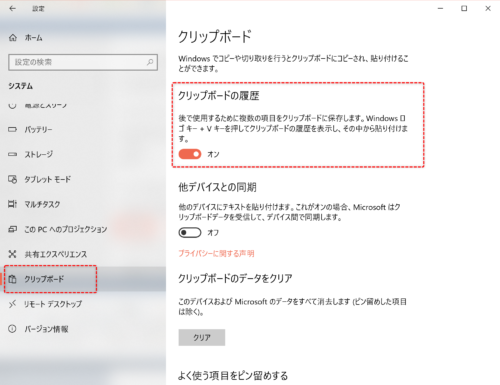
Task: Select the Clipboard (クリップボード) sidebar item
Action: tap(83, 279)
